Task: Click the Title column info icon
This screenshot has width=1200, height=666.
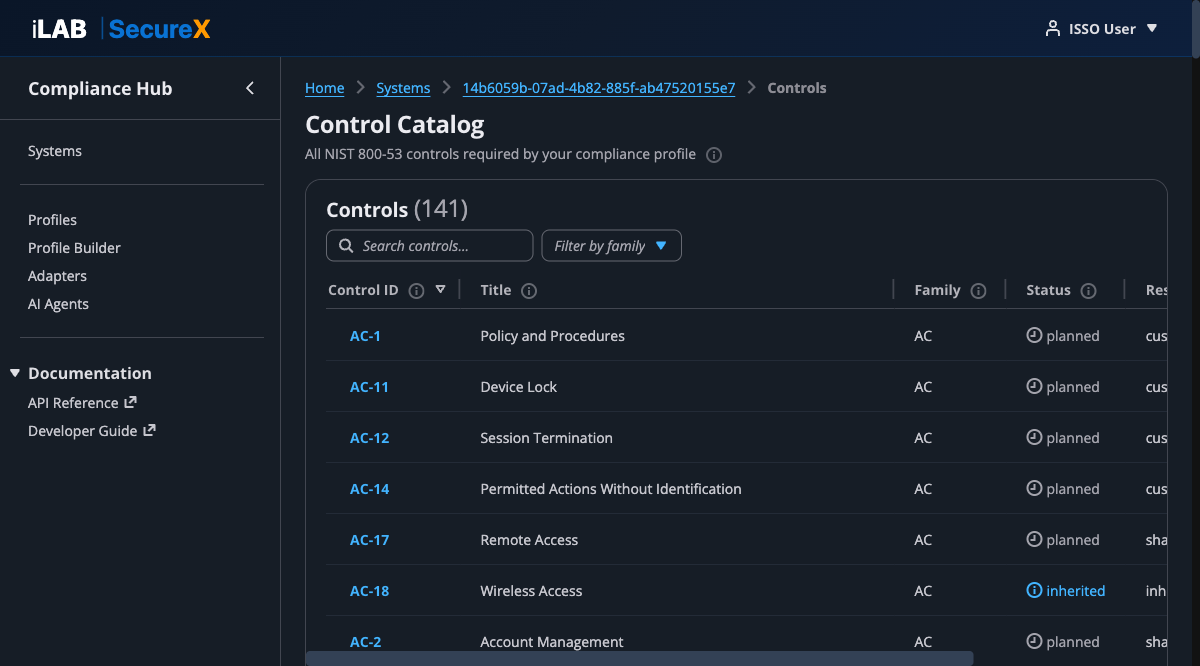Action: tap(529, 291)
